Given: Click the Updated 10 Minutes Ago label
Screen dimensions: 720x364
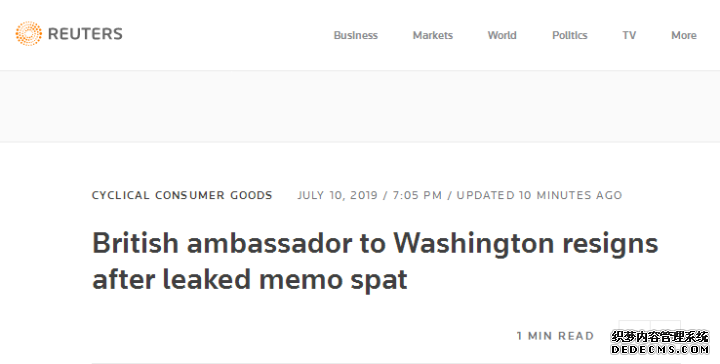Looking at the screenshot, I should point(539,195).
